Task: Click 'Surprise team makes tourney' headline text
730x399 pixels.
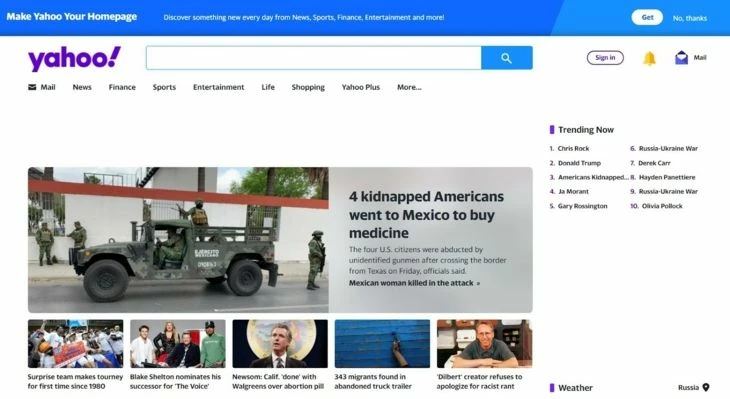Action: coord(75,381)
